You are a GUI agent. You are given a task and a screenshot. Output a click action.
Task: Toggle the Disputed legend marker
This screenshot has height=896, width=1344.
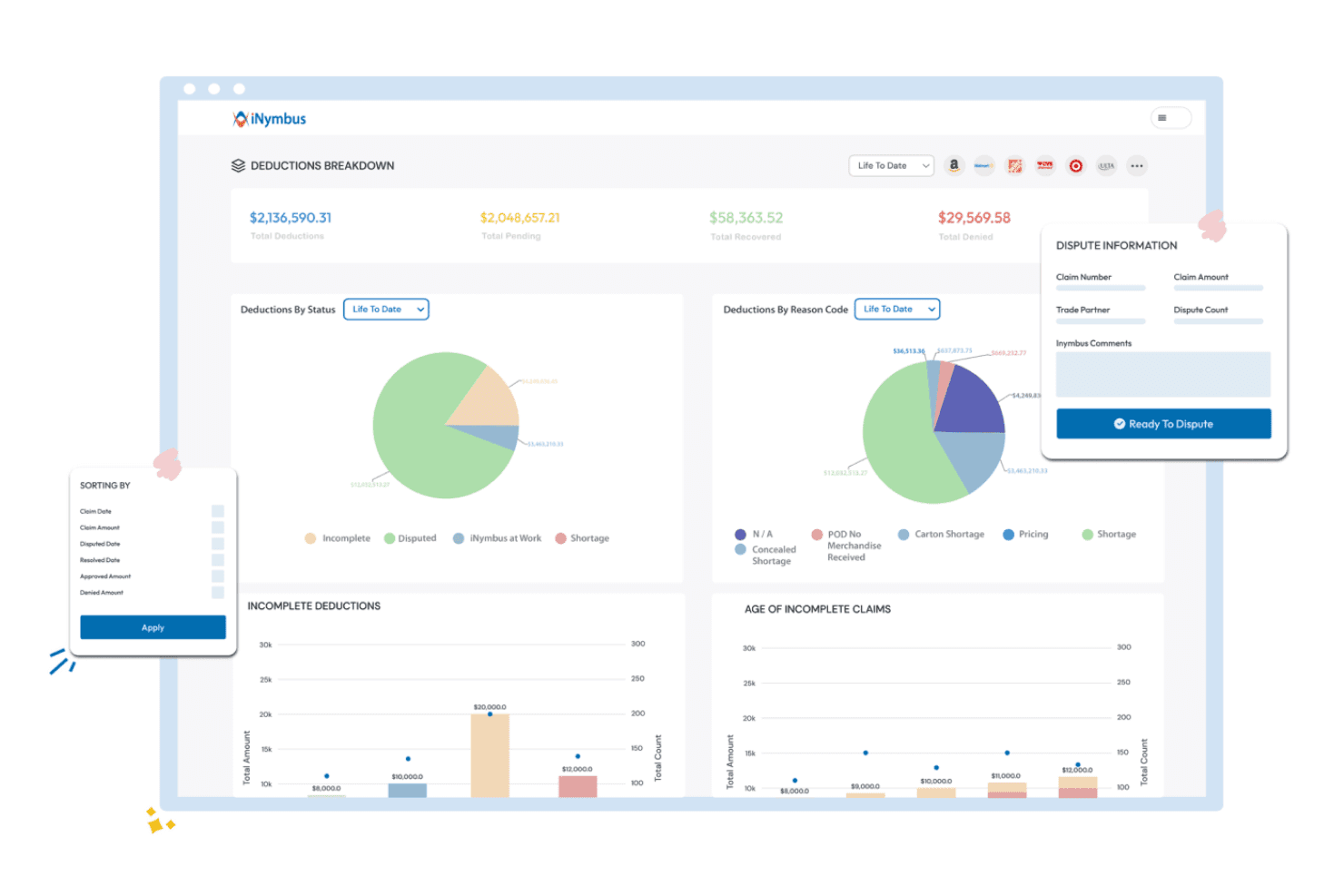click(x=390, y=538)
